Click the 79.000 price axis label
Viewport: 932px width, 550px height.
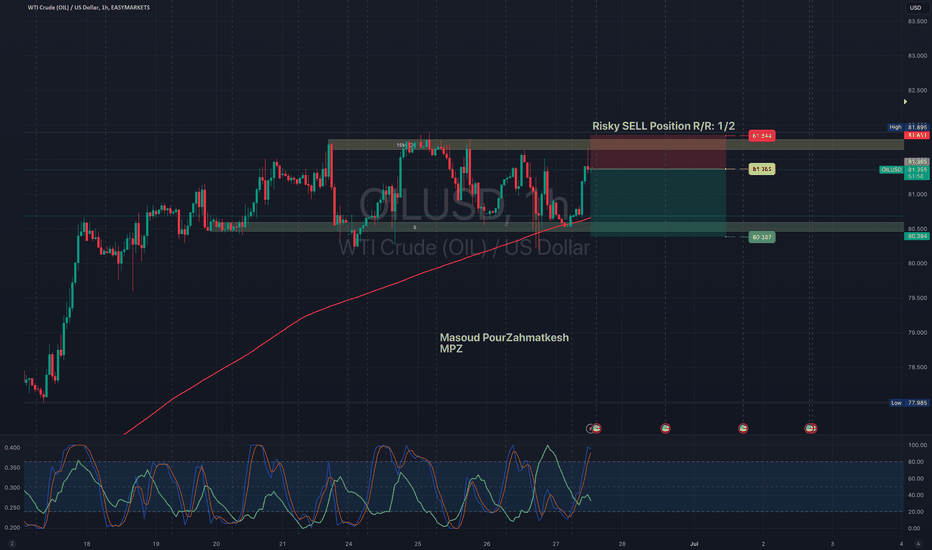tap(917, 332)
